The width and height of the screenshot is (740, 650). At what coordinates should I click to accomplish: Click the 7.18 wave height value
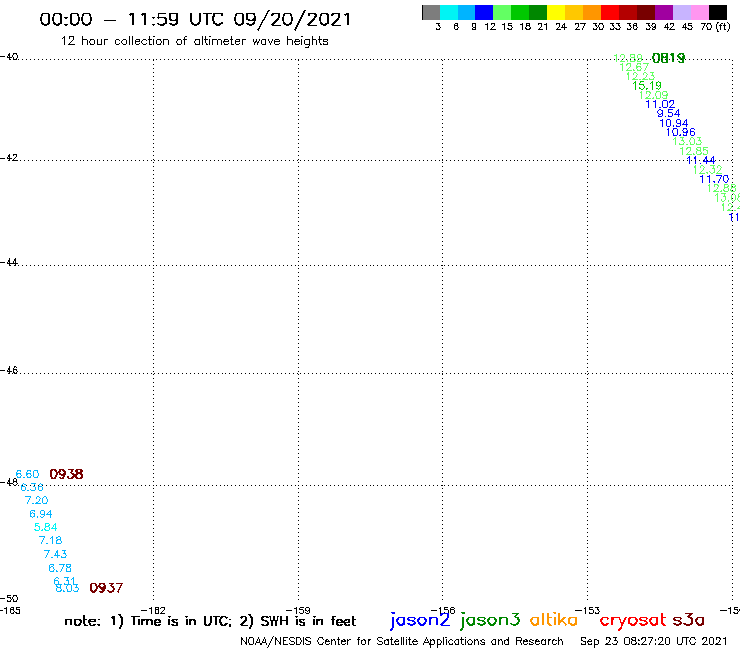pos(50,540)
